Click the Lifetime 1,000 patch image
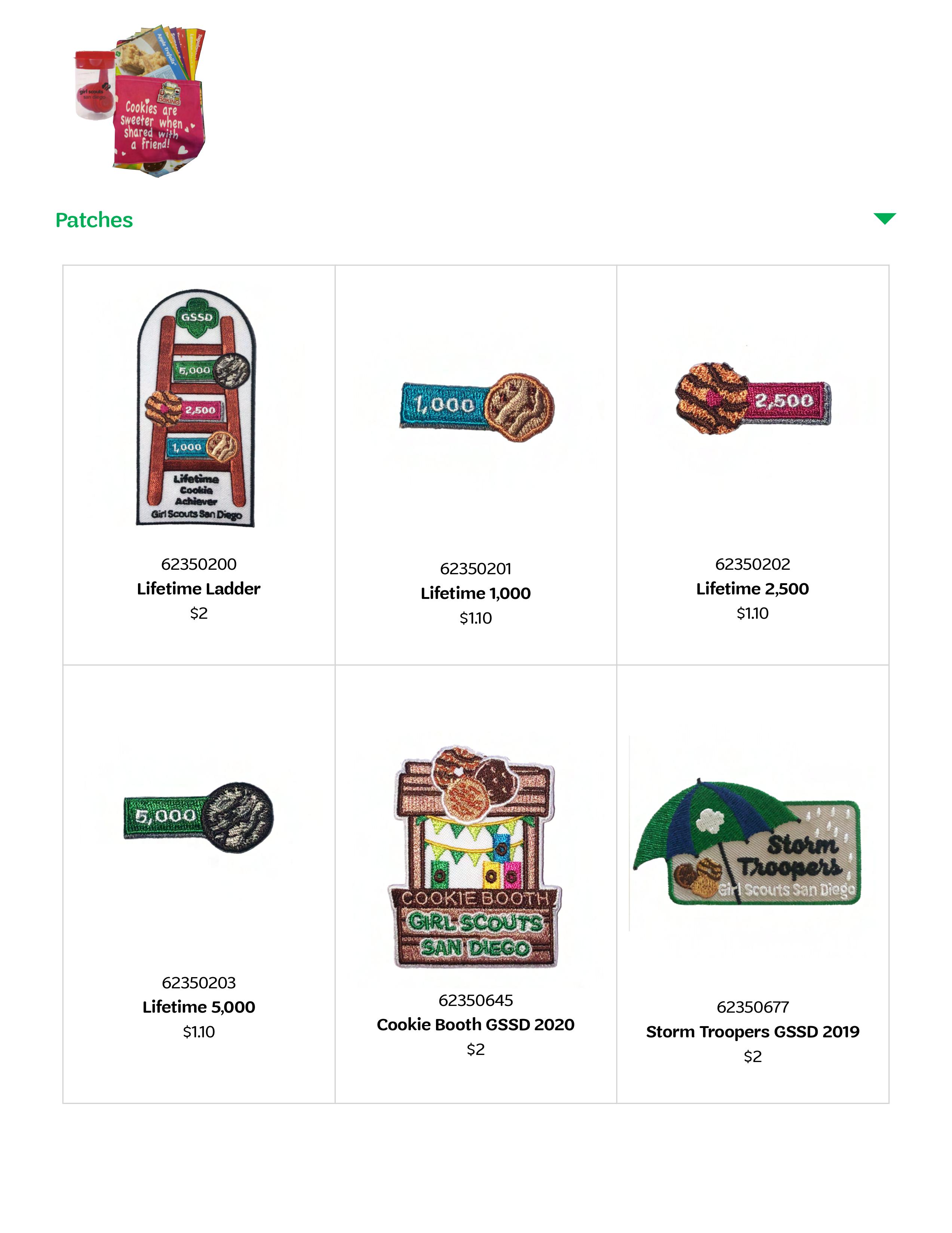The width and height of the screenshot is (952, 1233). click(477, 407)
